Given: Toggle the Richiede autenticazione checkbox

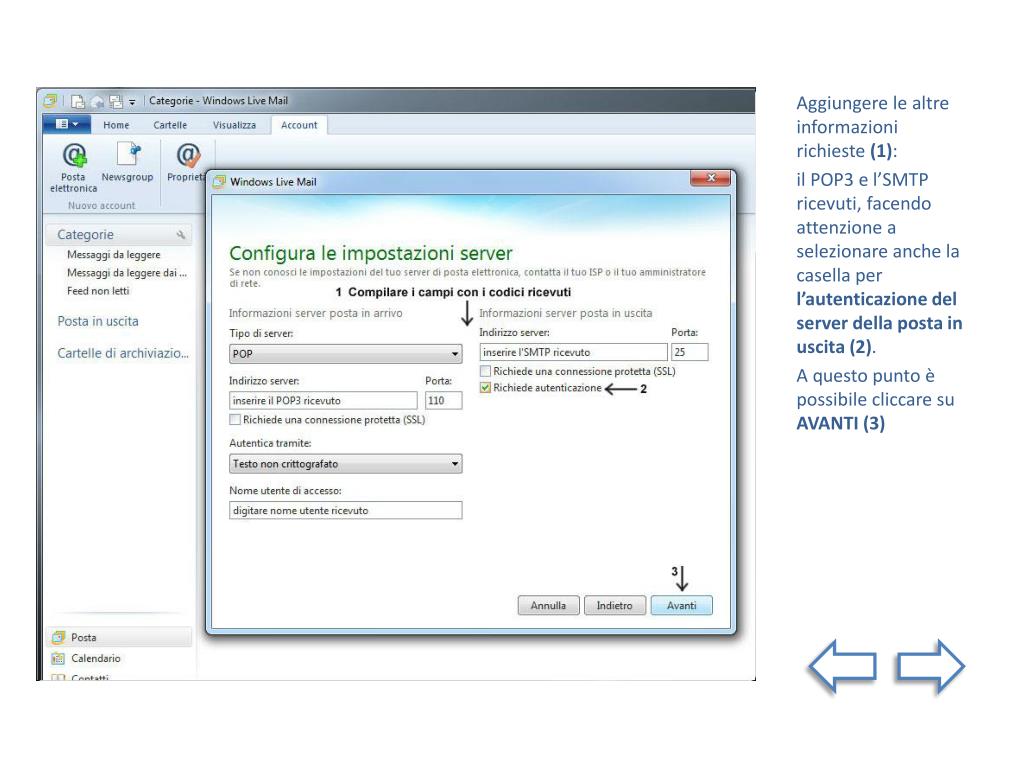Looking at the screenshot, I should (x=485, y=387).
